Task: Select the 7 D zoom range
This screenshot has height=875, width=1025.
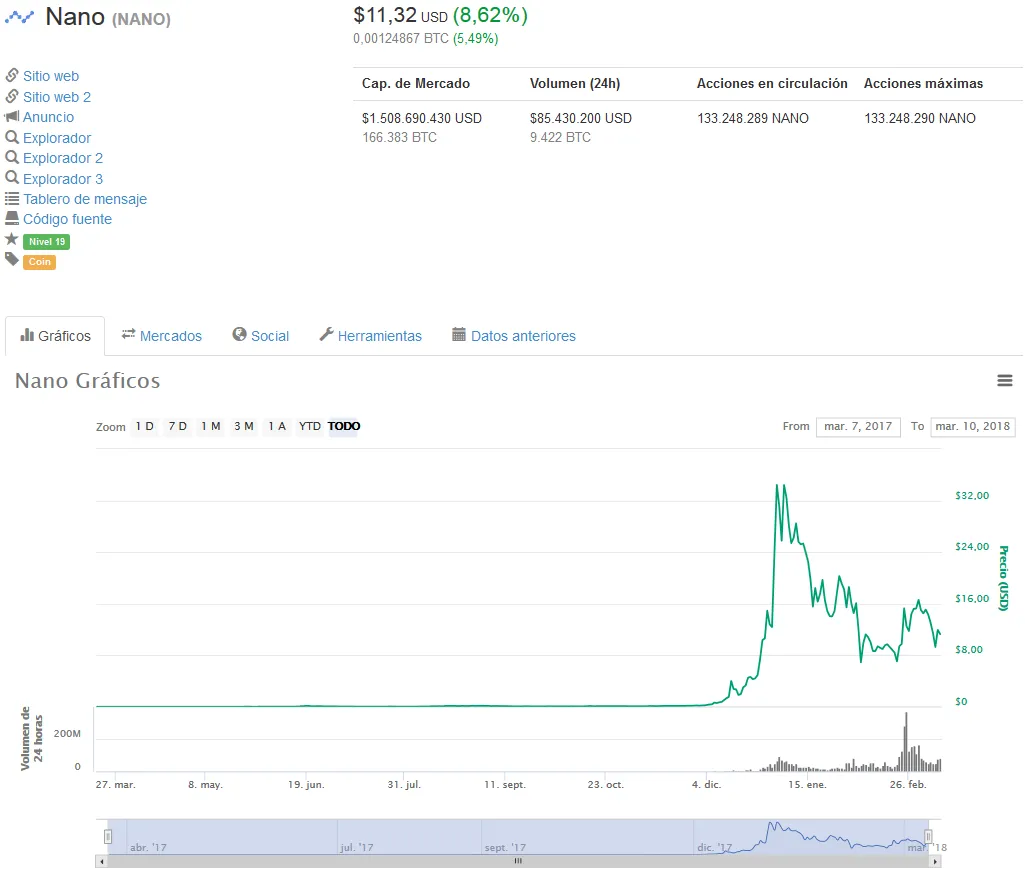Action: pyautogui.click(x=178, y=426)
